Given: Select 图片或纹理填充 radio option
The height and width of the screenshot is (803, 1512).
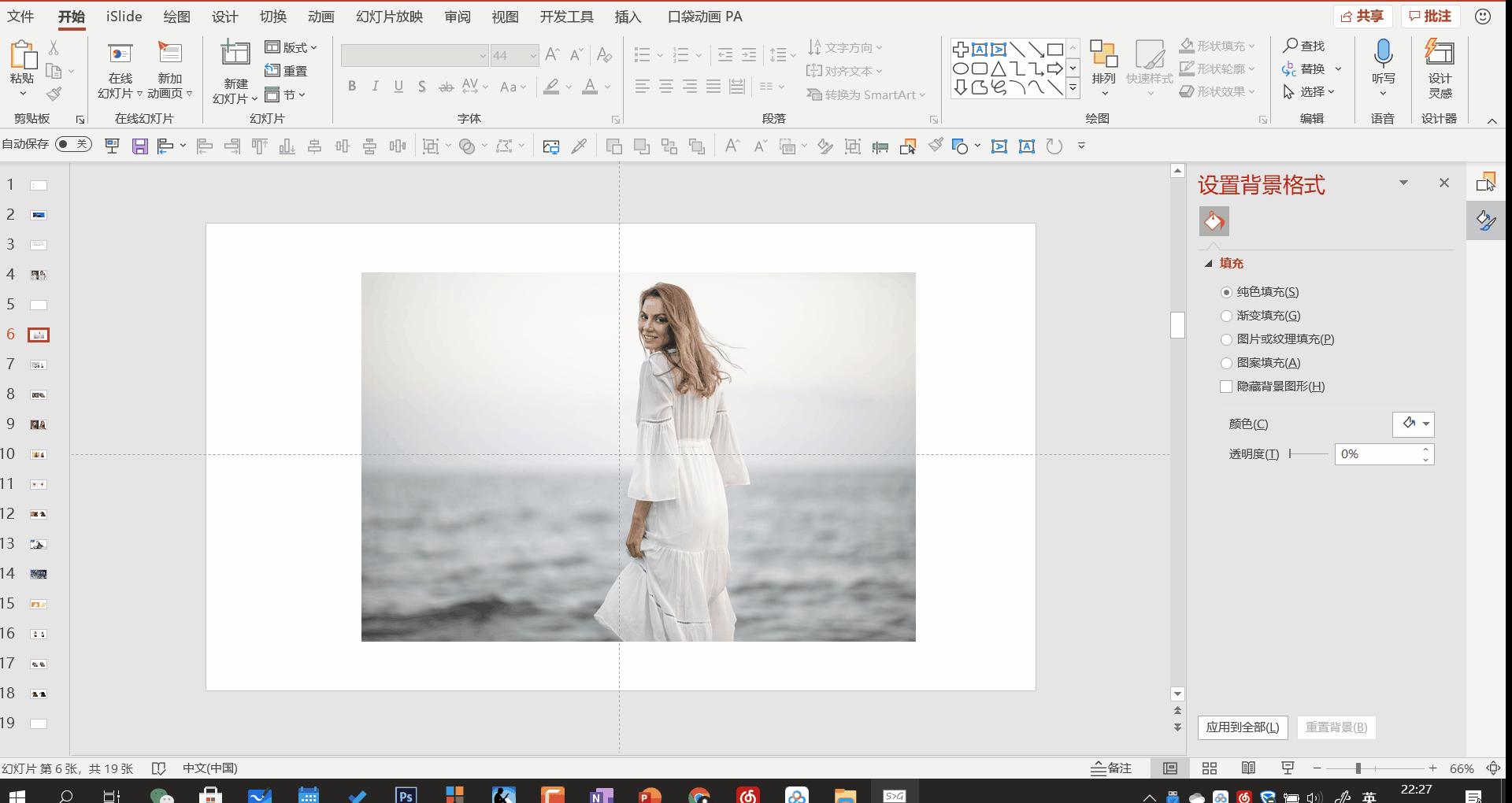Looking at the screenshot, I should pyautogui.click(x=1226, y=339).
